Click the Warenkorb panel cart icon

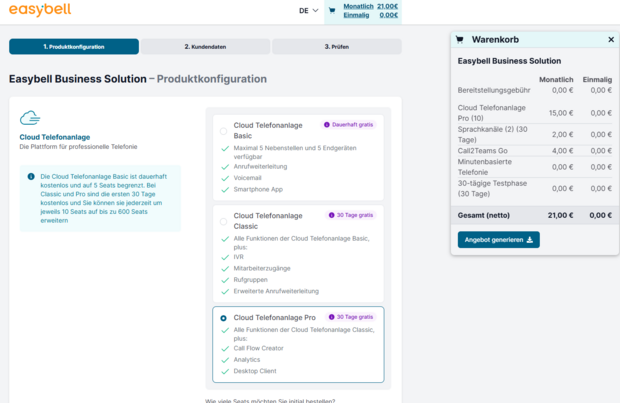tap(459, 40)
